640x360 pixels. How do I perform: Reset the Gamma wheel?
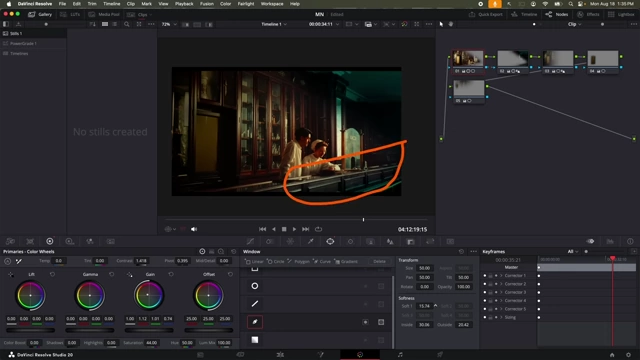tap(111, 274)
